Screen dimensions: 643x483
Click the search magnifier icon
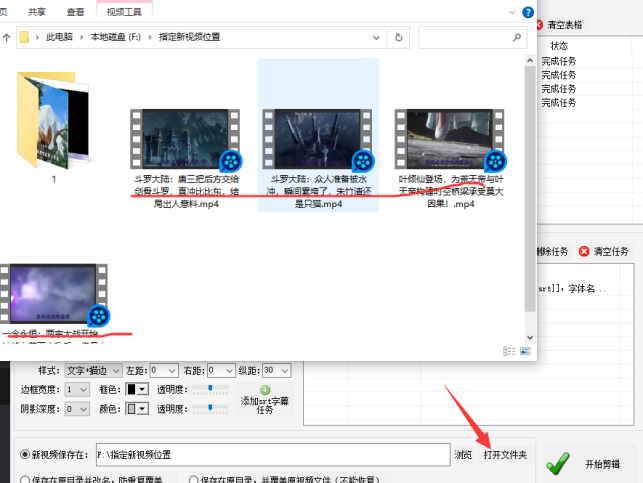517,37
